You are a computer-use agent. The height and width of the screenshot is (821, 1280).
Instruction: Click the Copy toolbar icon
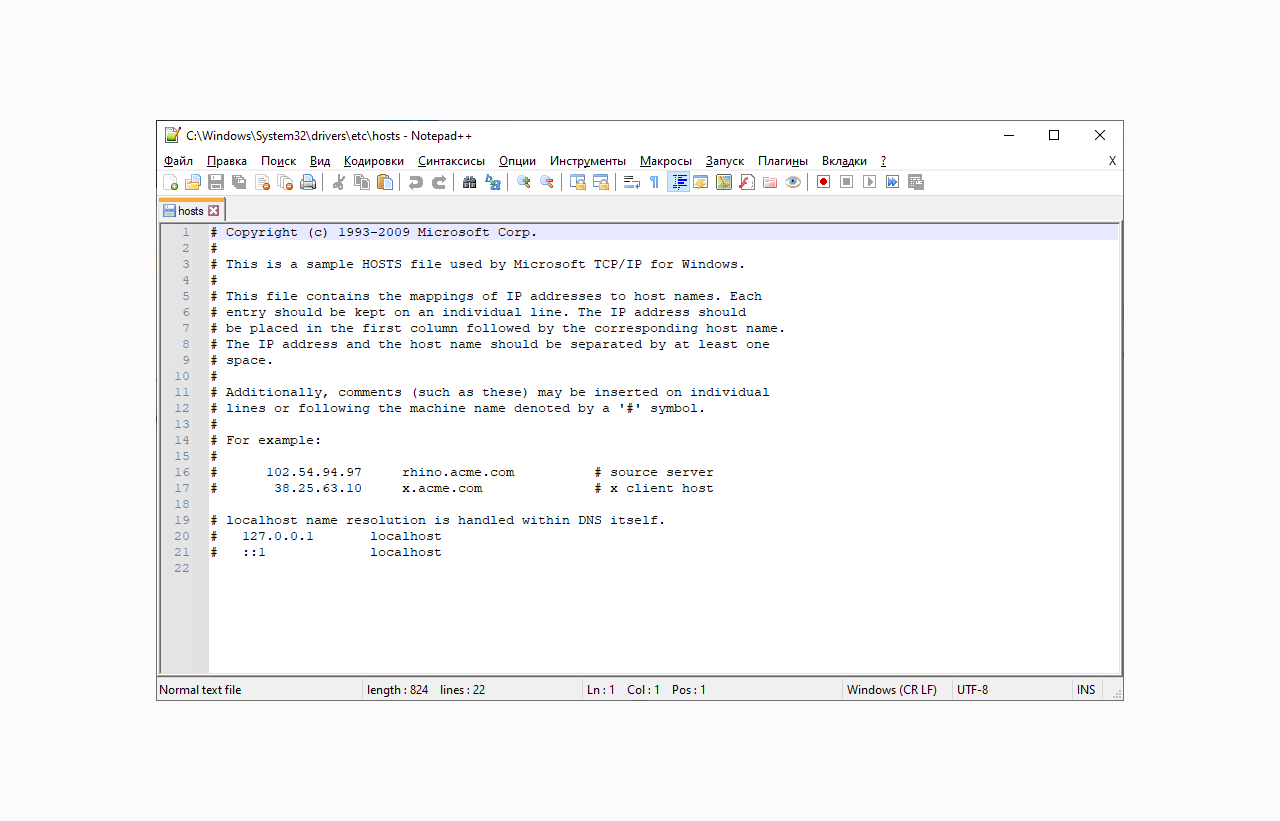pyautogui.click(x=362, y=182)
